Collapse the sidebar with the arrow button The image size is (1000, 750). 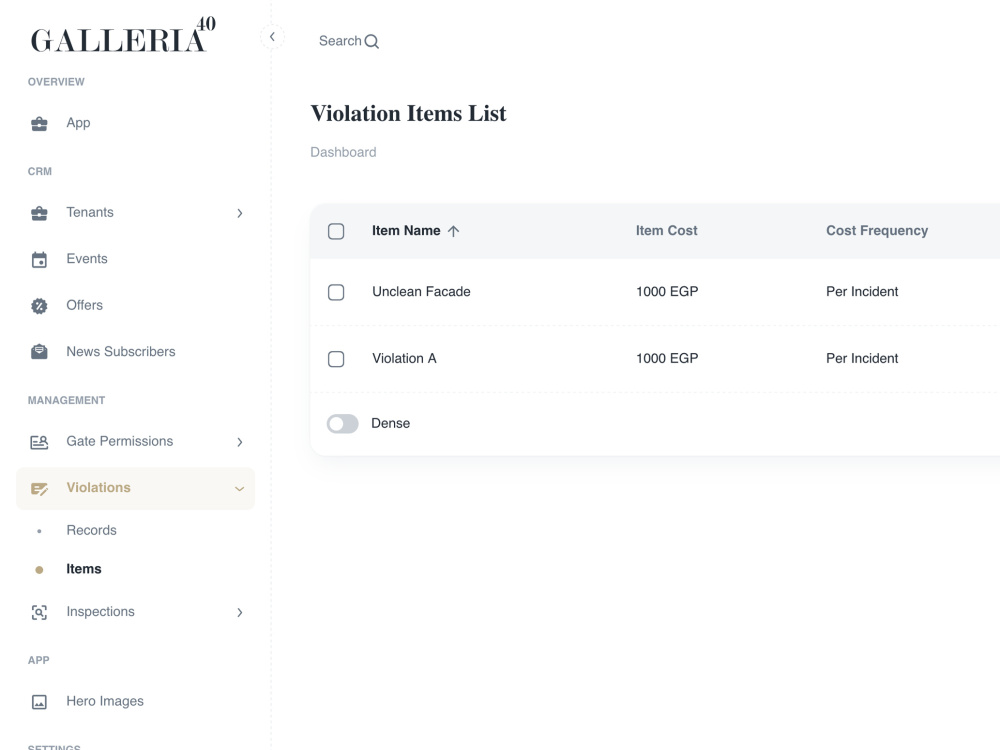tap(272, 37)
